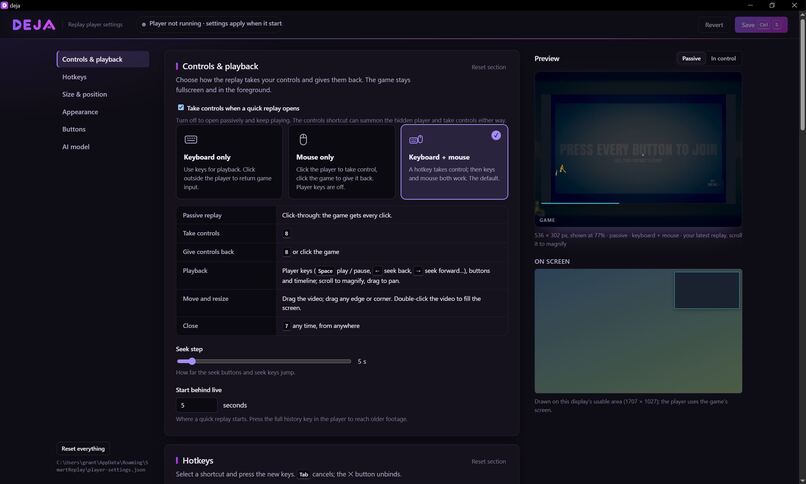Click the Revert button

click(x=714, y=25)
